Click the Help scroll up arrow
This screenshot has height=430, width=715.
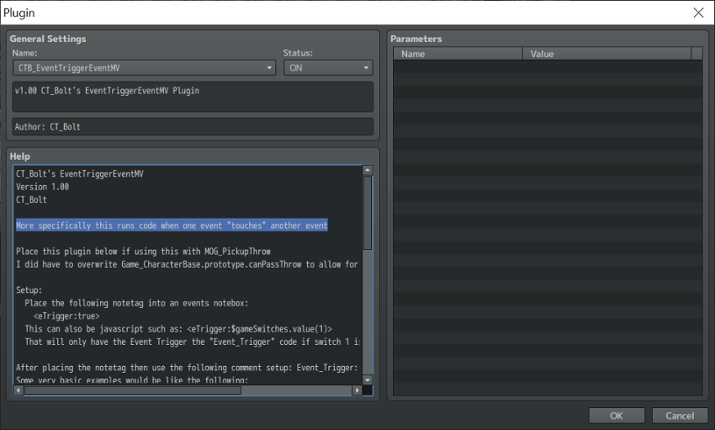[368, 171]
